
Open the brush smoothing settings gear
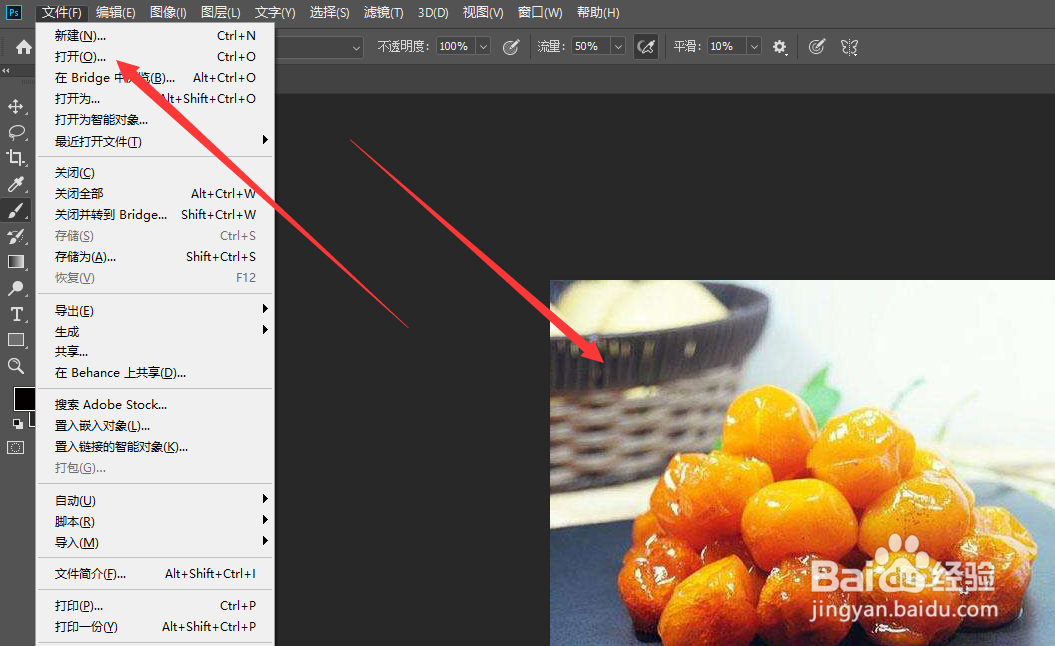780,46
